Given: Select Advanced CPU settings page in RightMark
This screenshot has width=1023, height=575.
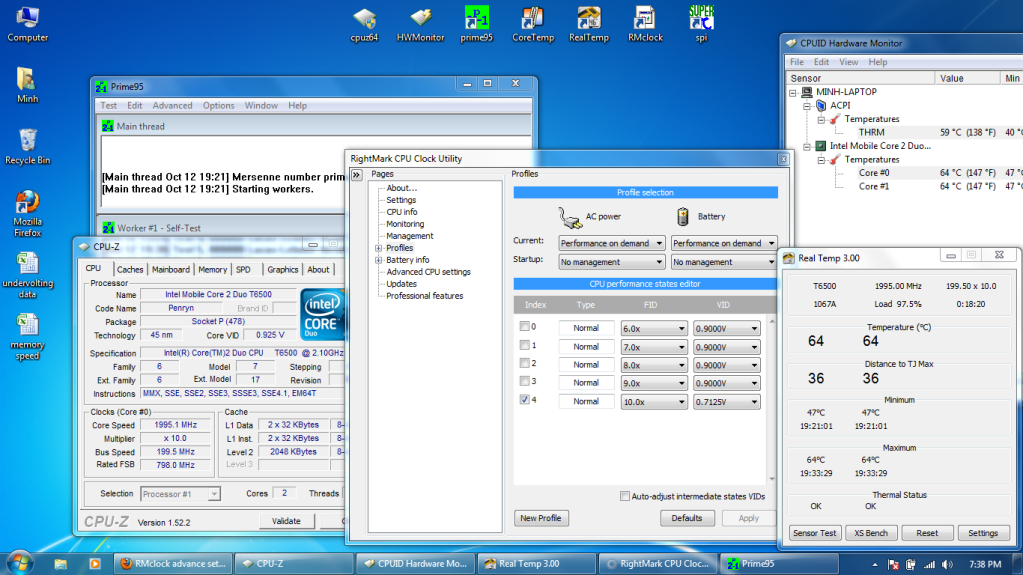Looking at the screenshot, I should coord(428,272).
